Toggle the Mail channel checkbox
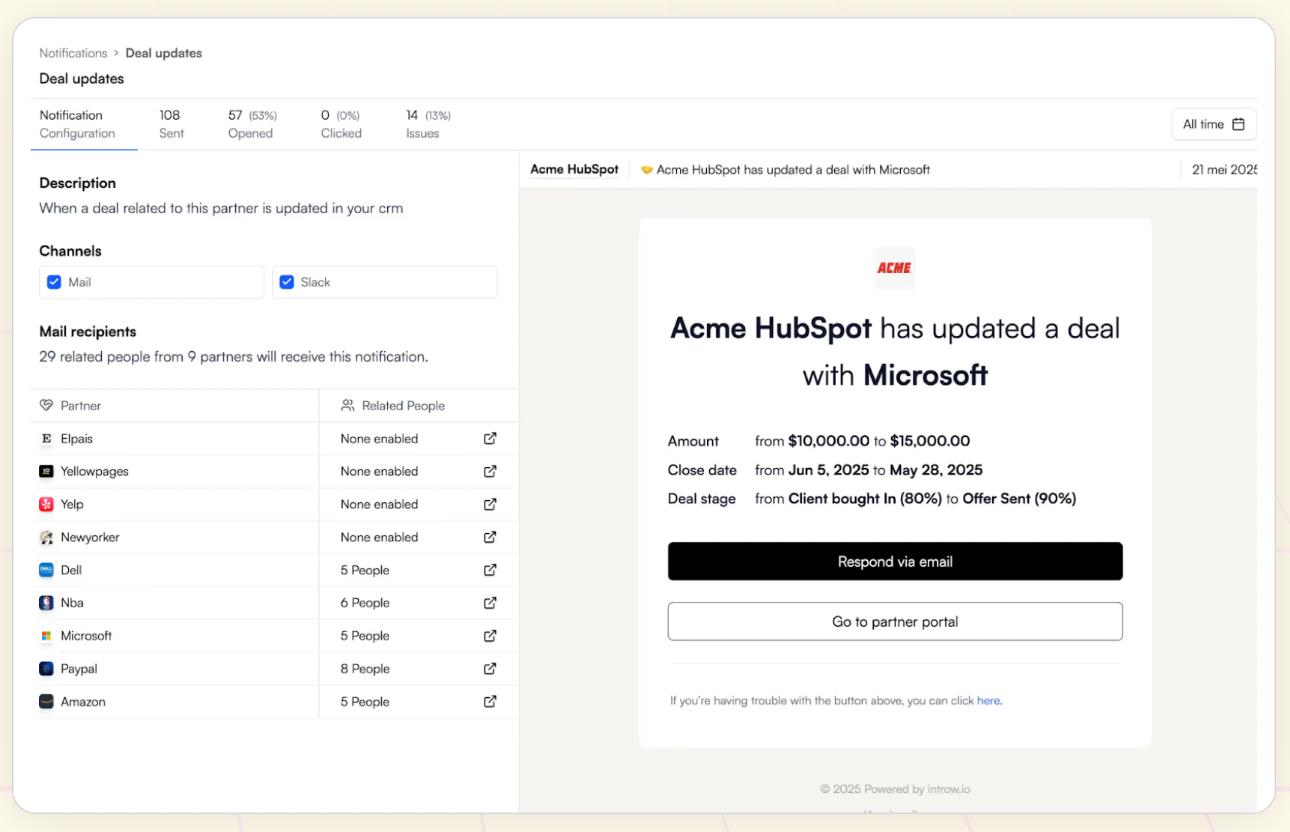The width and height of the screenshot is (1290, 832). (55, 282)
